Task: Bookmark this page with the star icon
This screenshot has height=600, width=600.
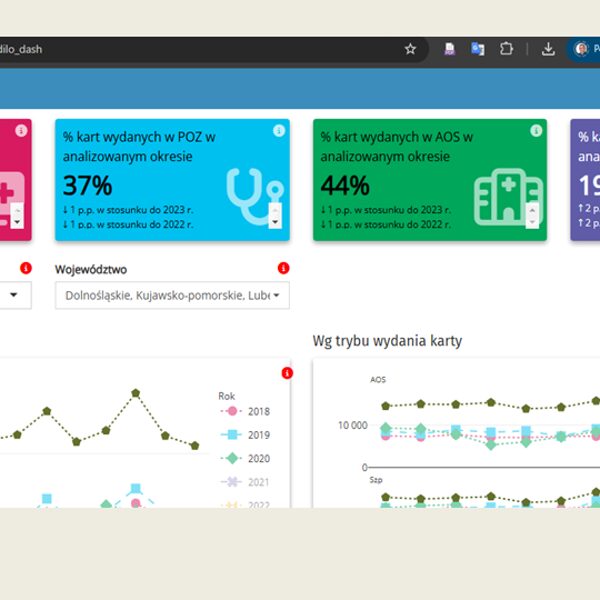Action: 410,49
